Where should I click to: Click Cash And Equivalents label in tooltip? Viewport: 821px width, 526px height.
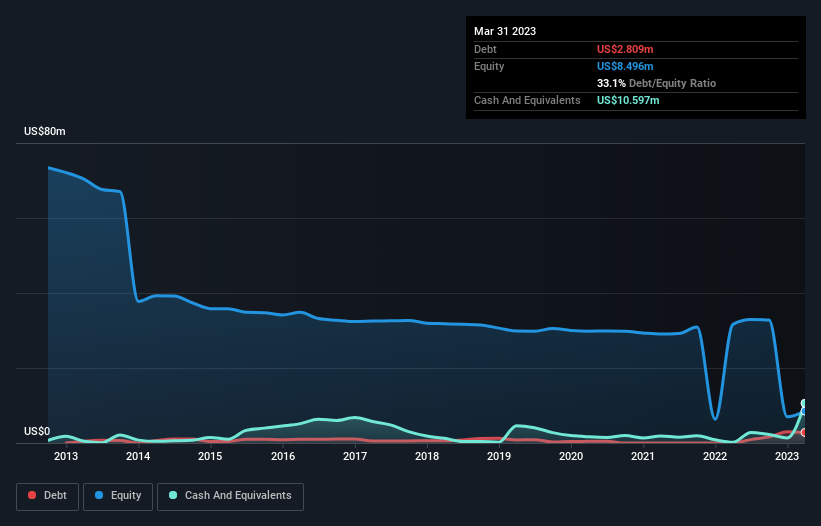[527, 100]
